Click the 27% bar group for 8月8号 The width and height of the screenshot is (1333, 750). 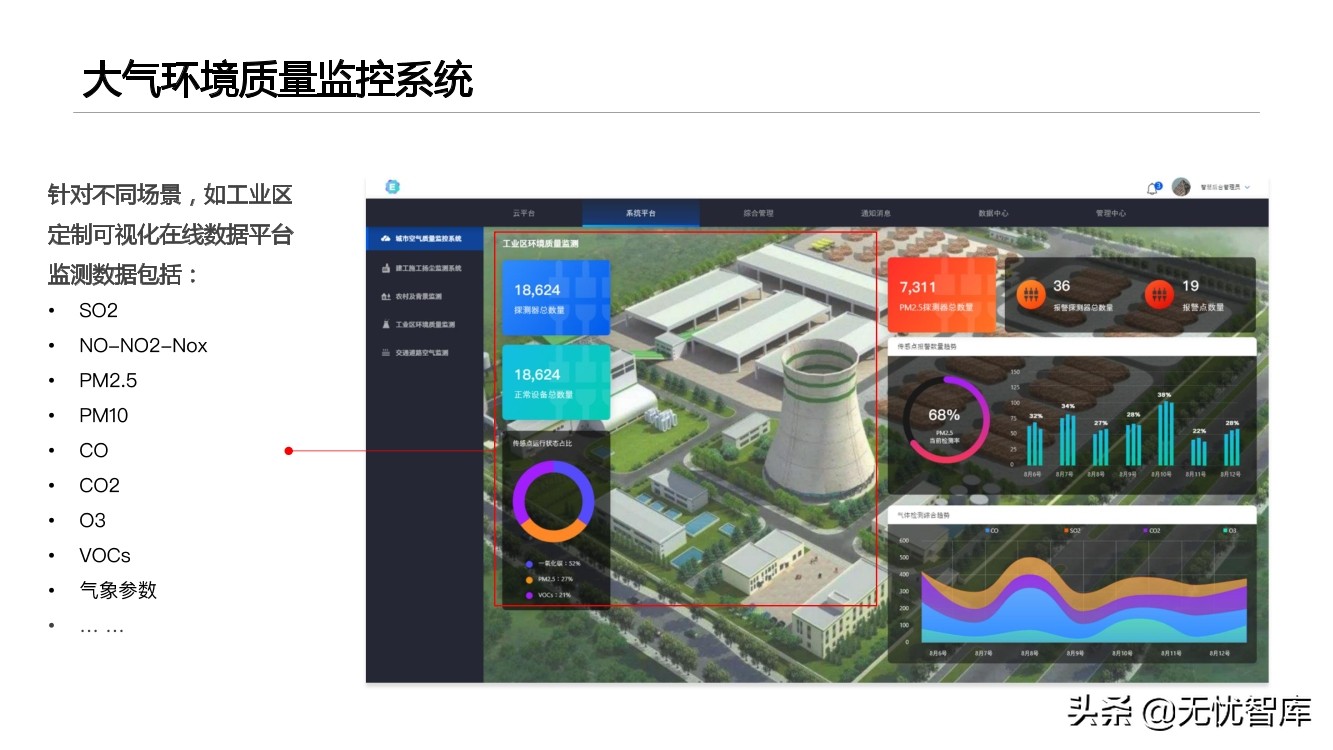[1100, 447]
